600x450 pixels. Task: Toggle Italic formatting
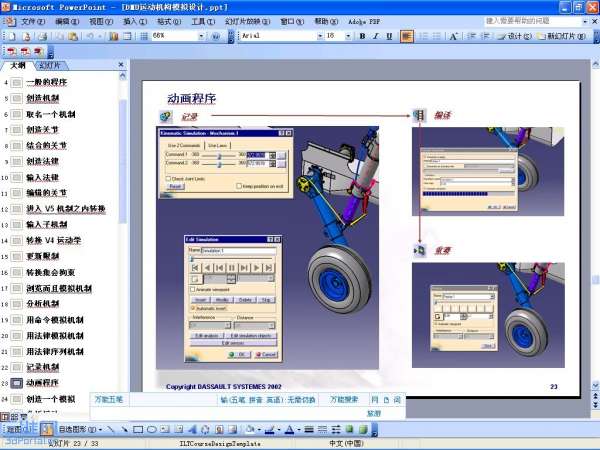pos(376,36)
